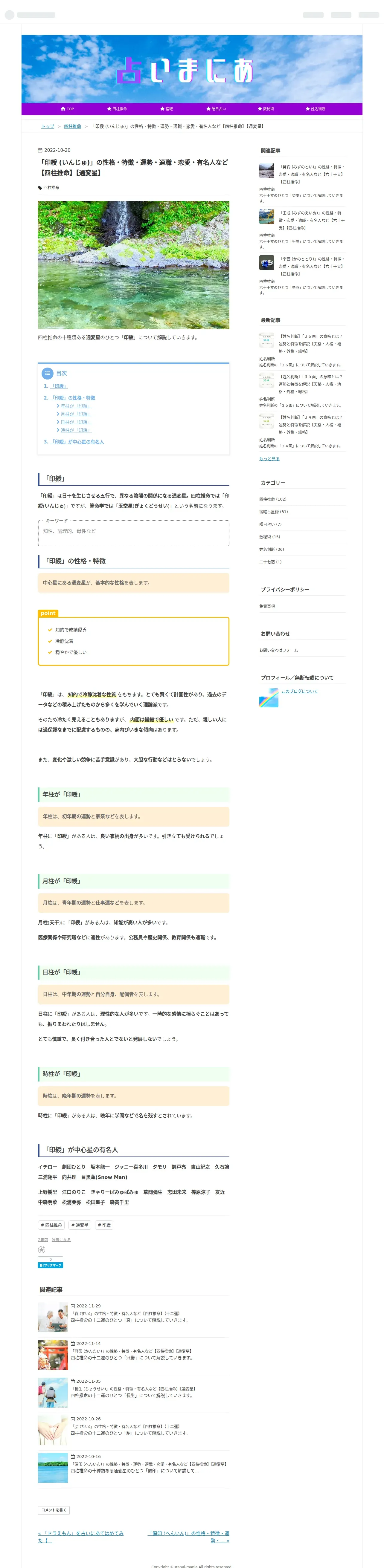
Task: Open category 数秘術 (15)
Action: click(269, 537)
